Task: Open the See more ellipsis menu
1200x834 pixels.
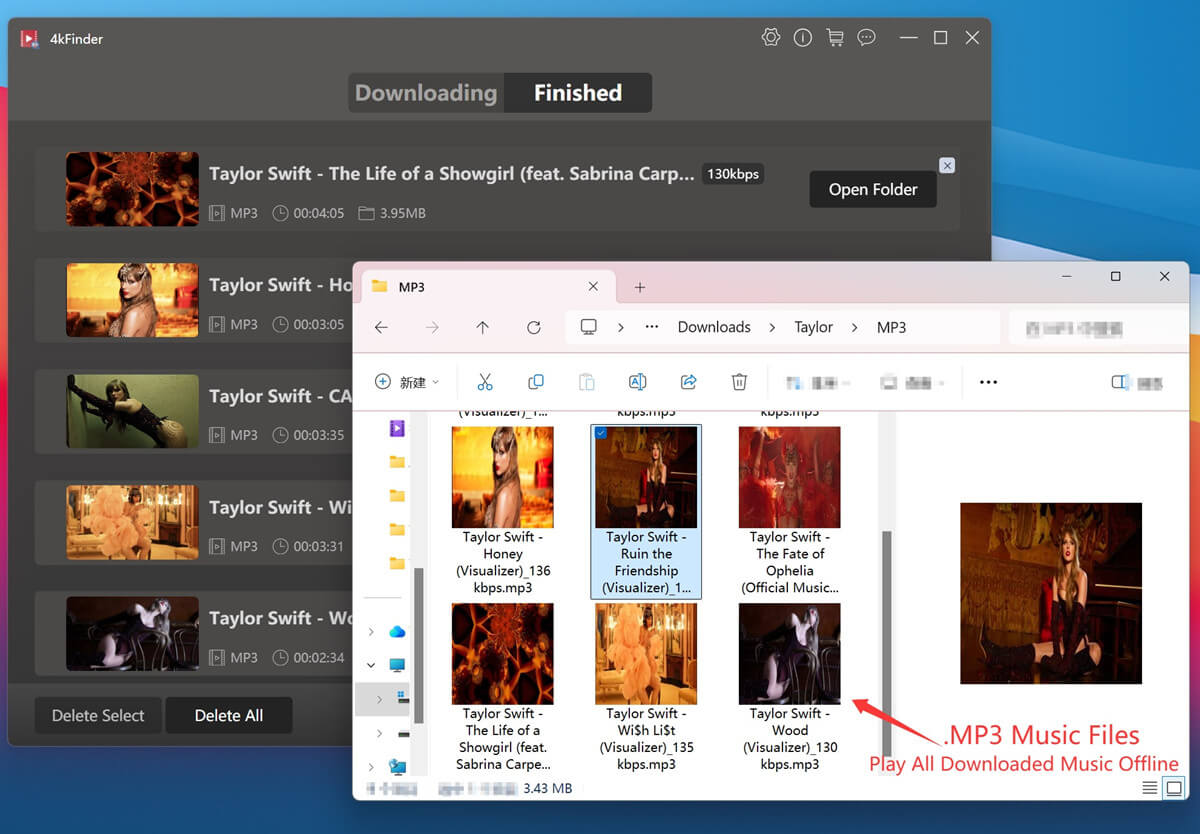Action: (x=988, y=381)
